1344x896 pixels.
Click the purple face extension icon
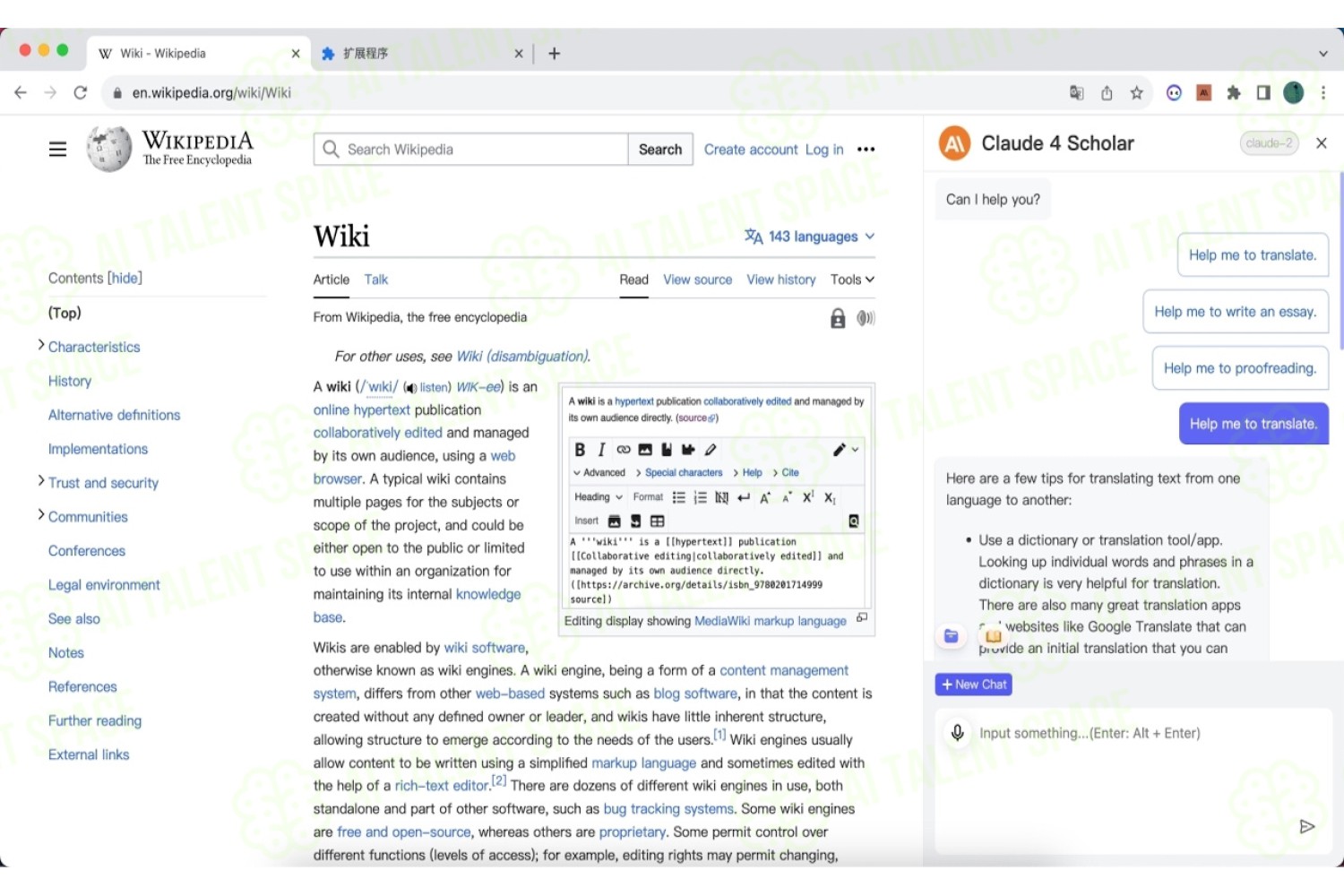(x=1174, y=92)
